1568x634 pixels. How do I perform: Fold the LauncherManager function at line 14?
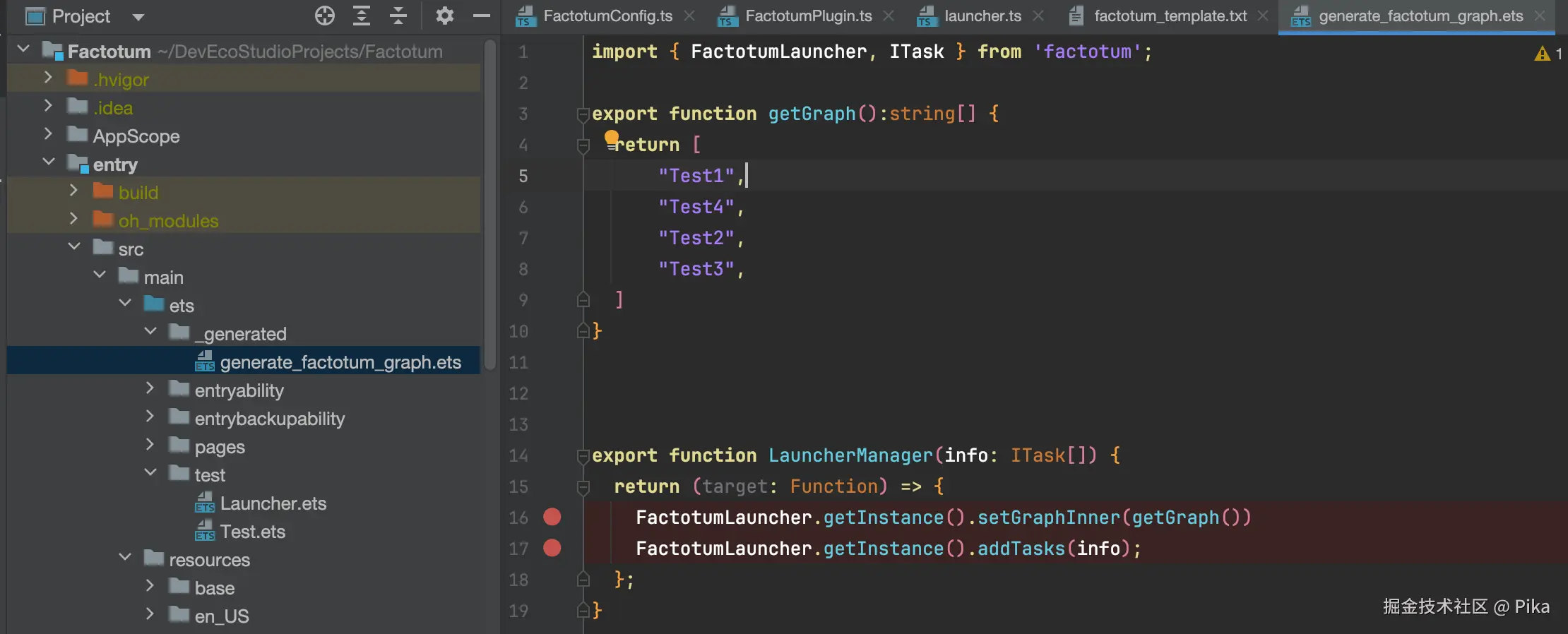(x=583, y=456)
